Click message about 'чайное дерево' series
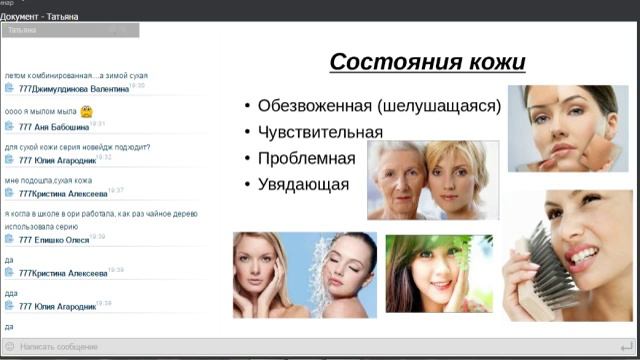The width and height of the screenshot is (640, 360). tap(101, 220)
